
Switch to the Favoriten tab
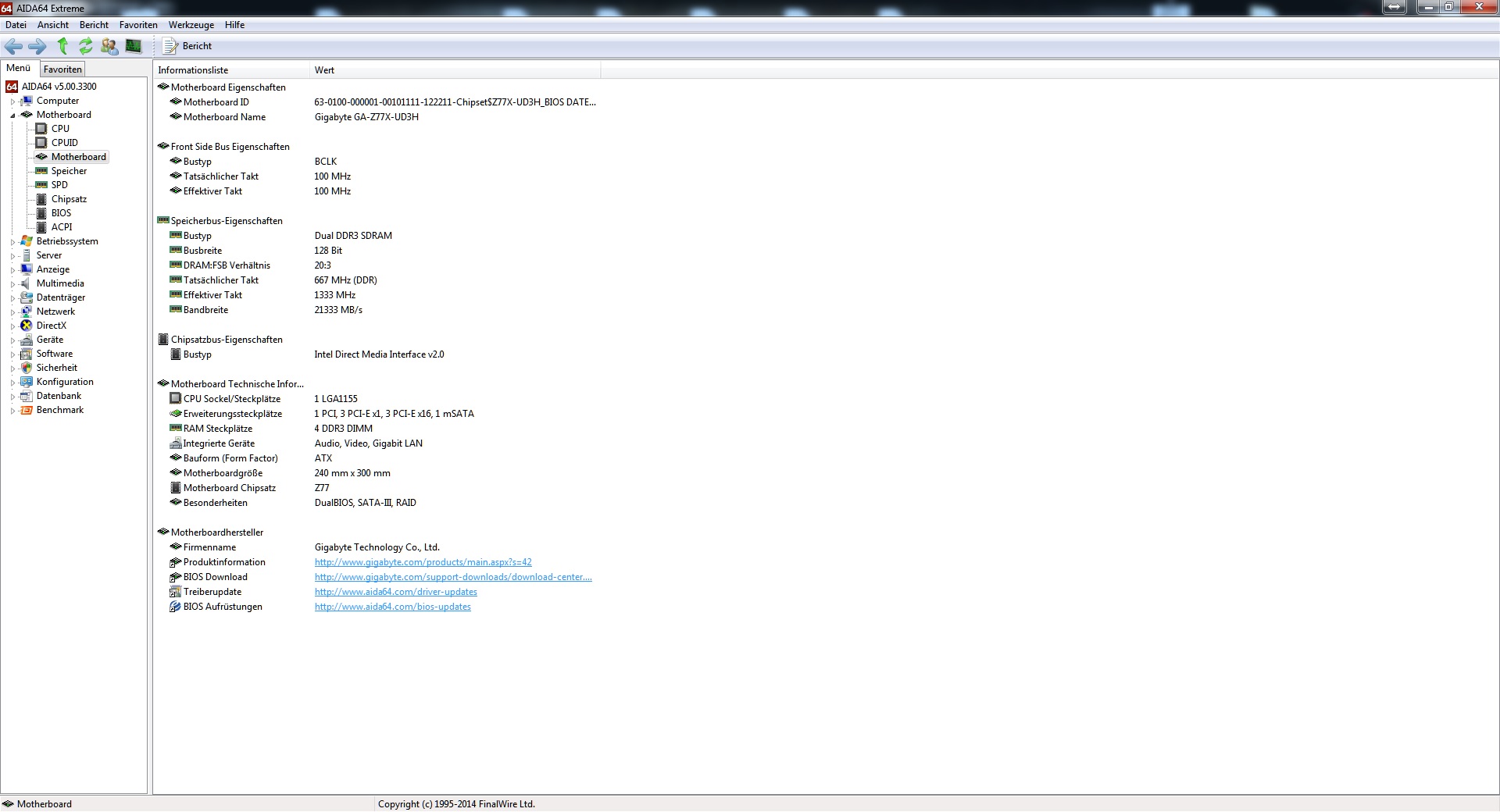(x=62, y=69)
